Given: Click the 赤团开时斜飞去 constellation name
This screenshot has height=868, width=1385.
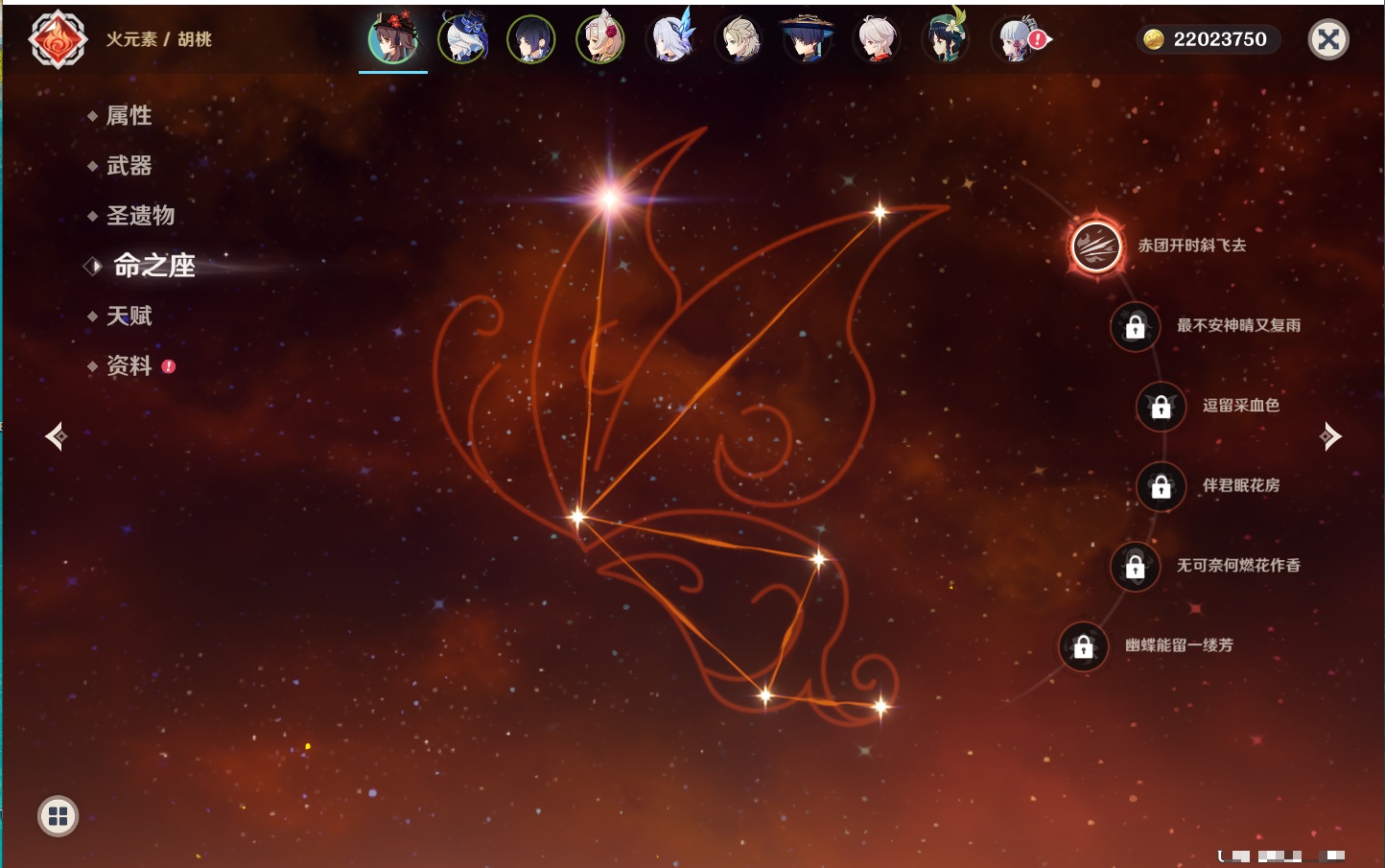Looking at the screenshot, I should pos(1192,246).
